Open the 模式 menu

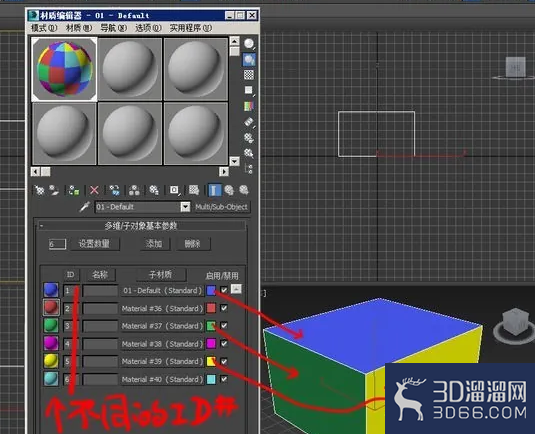[44, 28]
